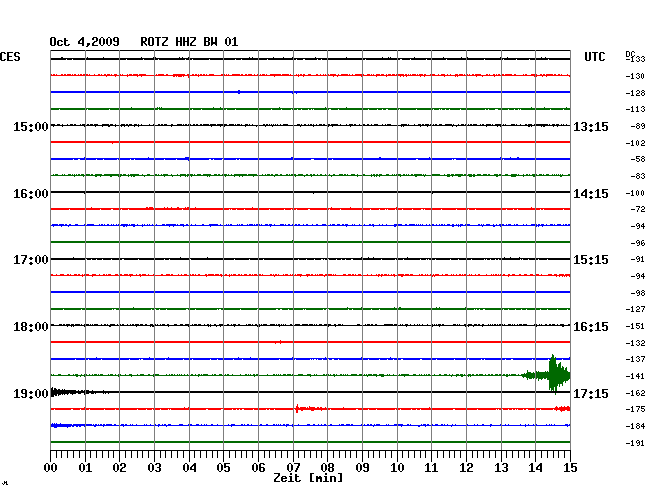Viewport: 650px width, 494px height.
Task: Select the 15:00 local time label
Action: click(x=31, y=126)
